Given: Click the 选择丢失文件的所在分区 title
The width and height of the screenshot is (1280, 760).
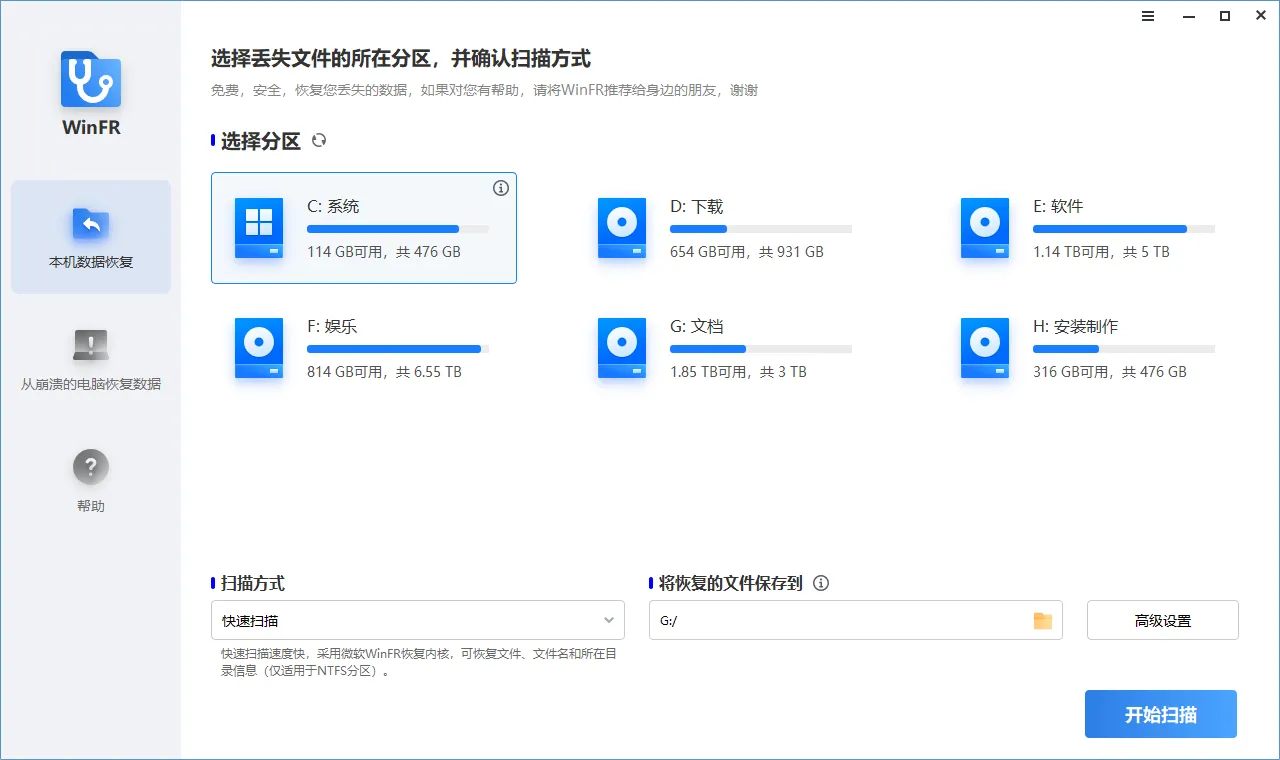Looking at the screenshot, I should tap(401, 59).
